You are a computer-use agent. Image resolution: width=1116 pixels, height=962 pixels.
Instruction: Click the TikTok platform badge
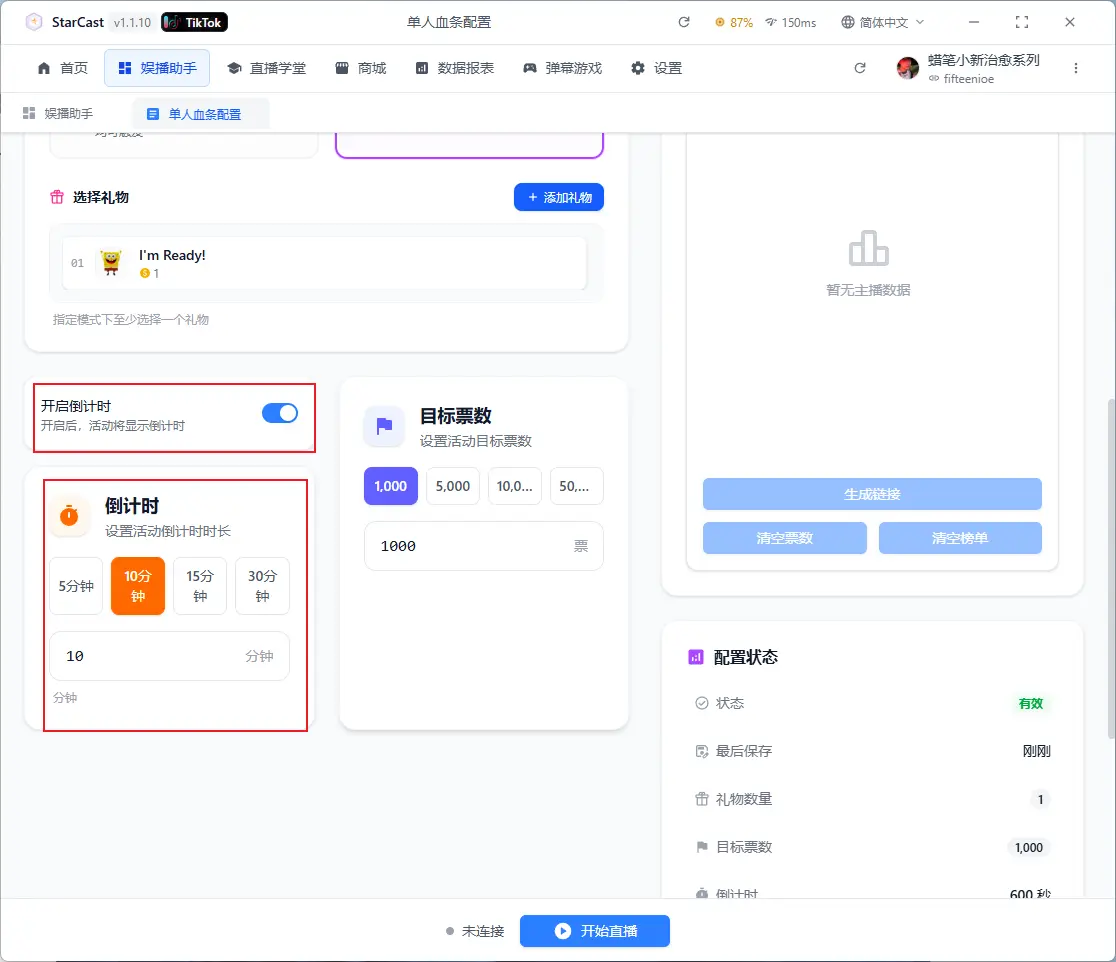194,22
